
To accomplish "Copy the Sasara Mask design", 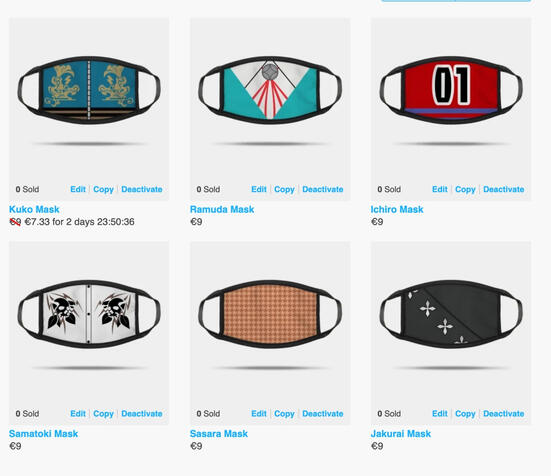I will (284, 414).
